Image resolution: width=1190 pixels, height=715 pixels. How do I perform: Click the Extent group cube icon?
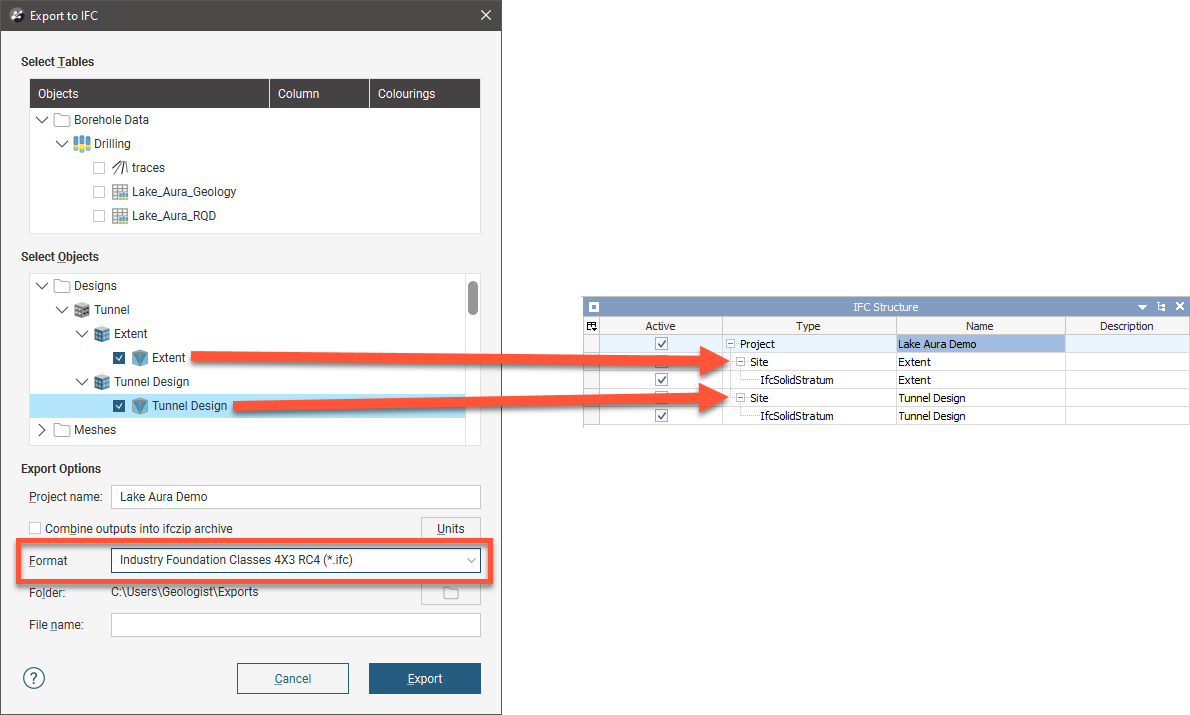pos(102,334)
